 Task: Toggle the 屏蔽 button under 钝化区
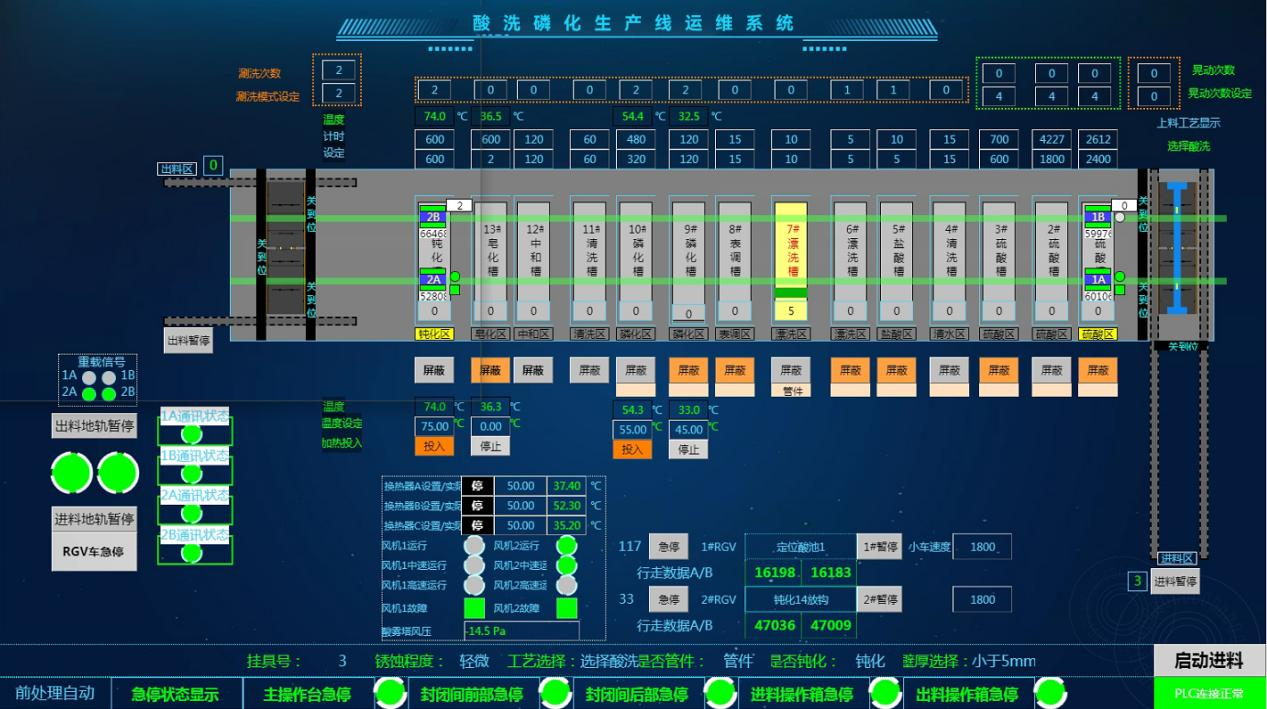pyautogui.click(x=434, y=370)
